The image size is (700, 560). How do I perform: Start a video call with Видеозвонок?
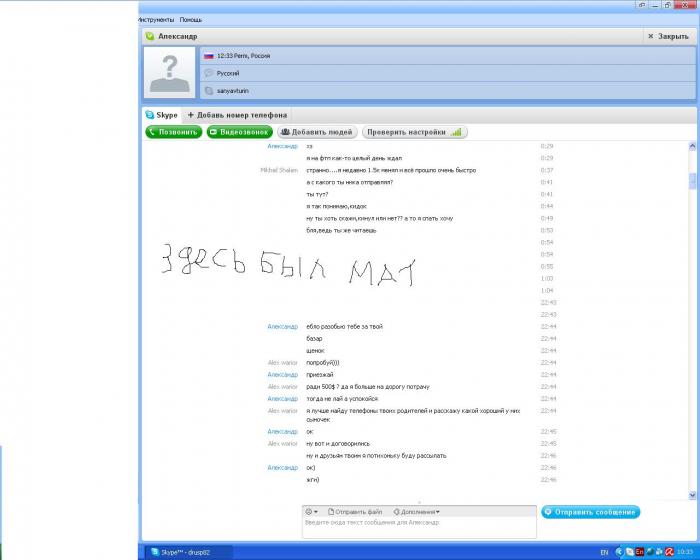(x=240, y=132)
